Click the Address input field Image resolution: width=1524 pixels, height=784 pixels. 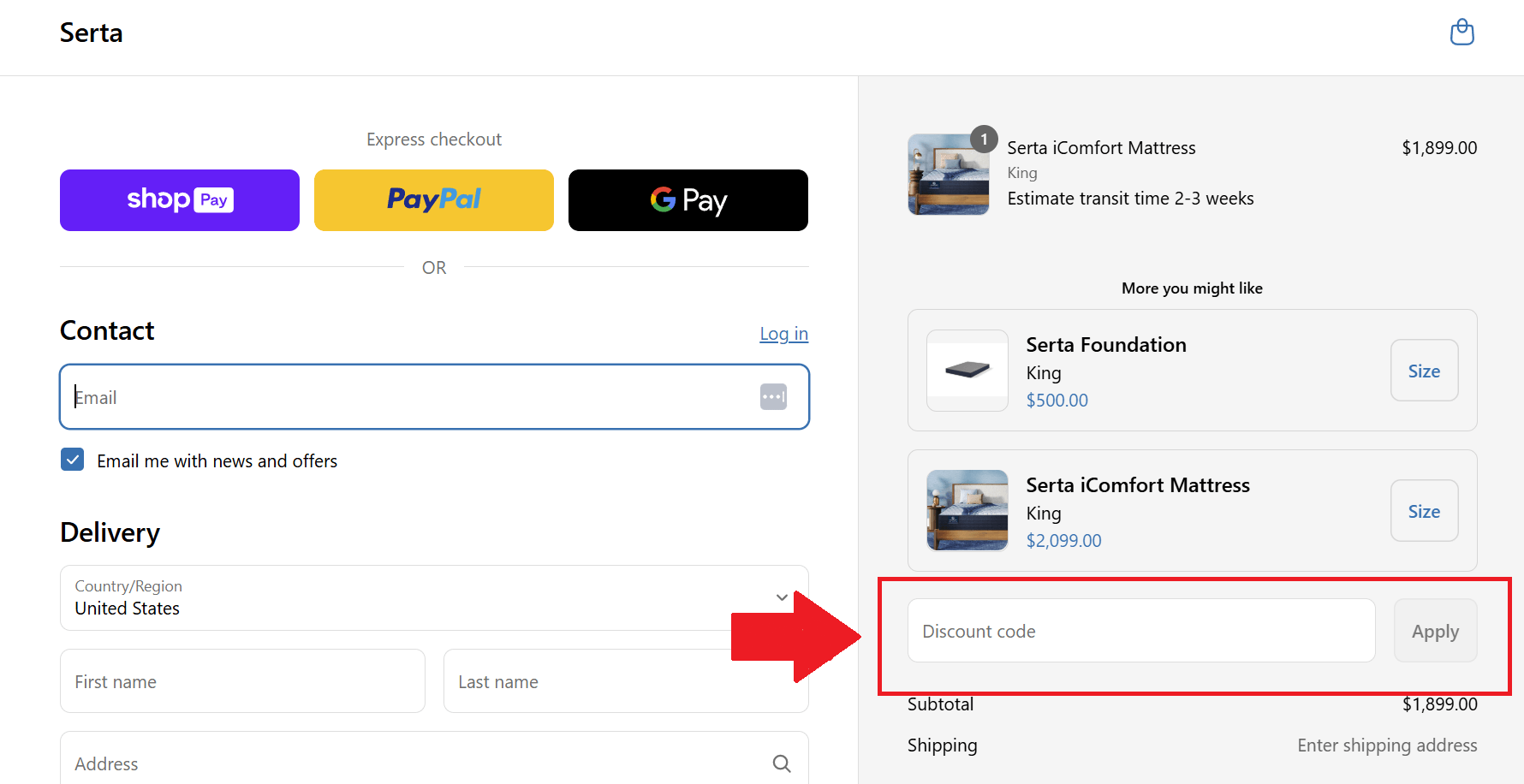(x=434, y=762)
